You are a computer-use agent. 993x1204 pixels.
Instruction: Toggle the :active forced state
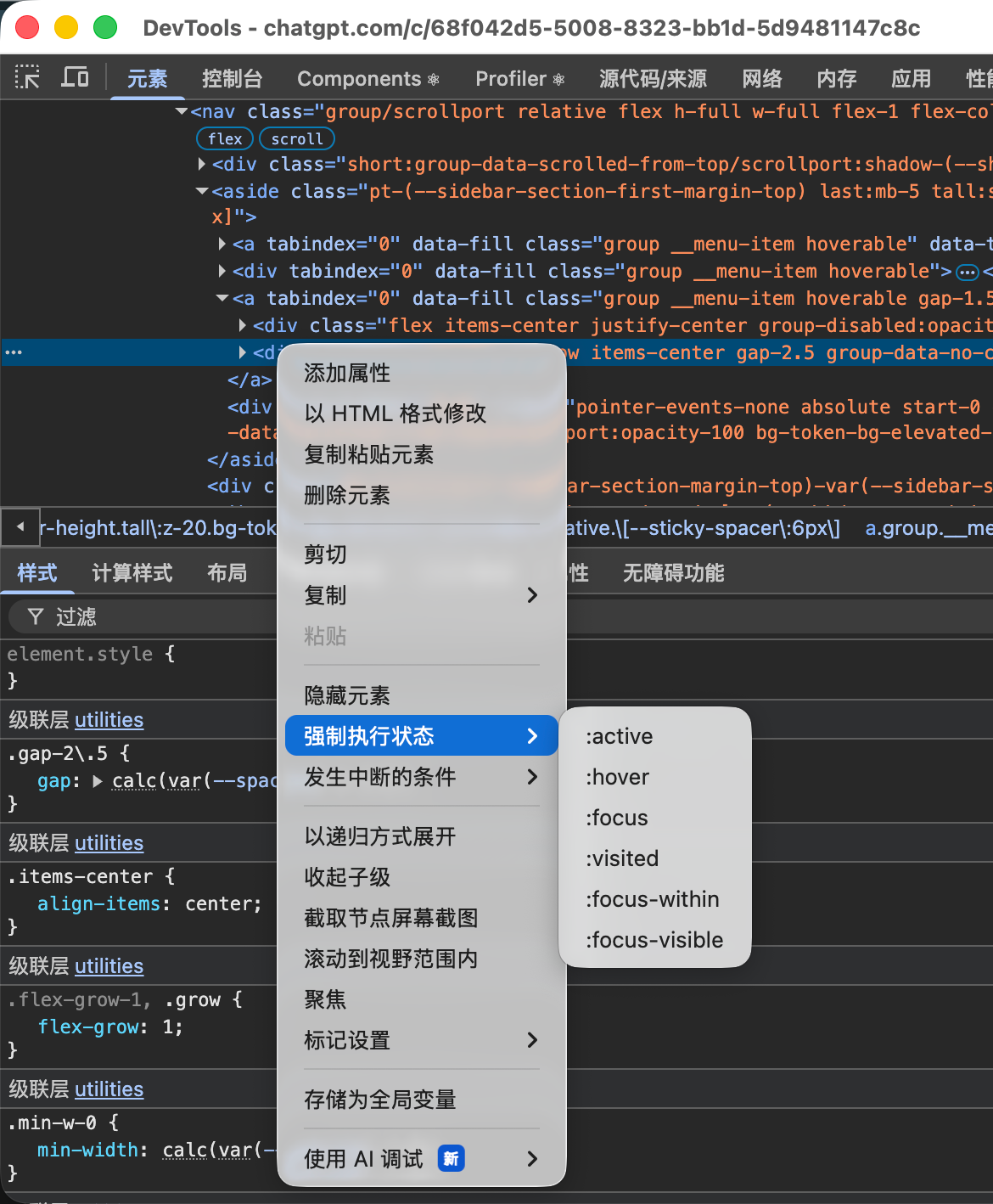coord(619,736)
